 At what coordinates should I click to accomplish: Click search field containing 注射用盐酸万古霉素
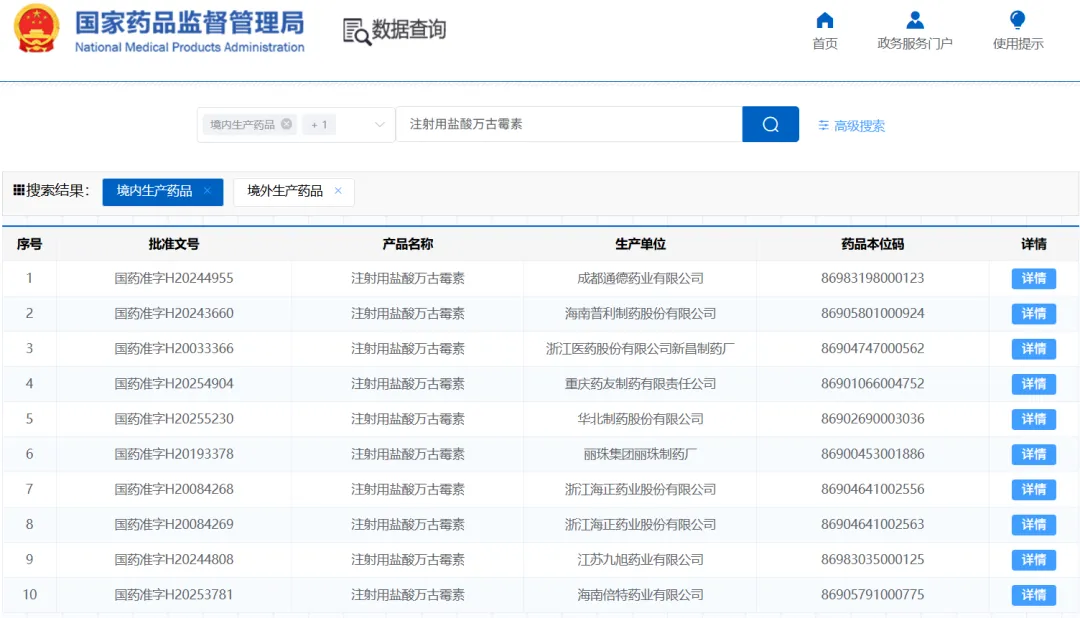coord(570,124)
